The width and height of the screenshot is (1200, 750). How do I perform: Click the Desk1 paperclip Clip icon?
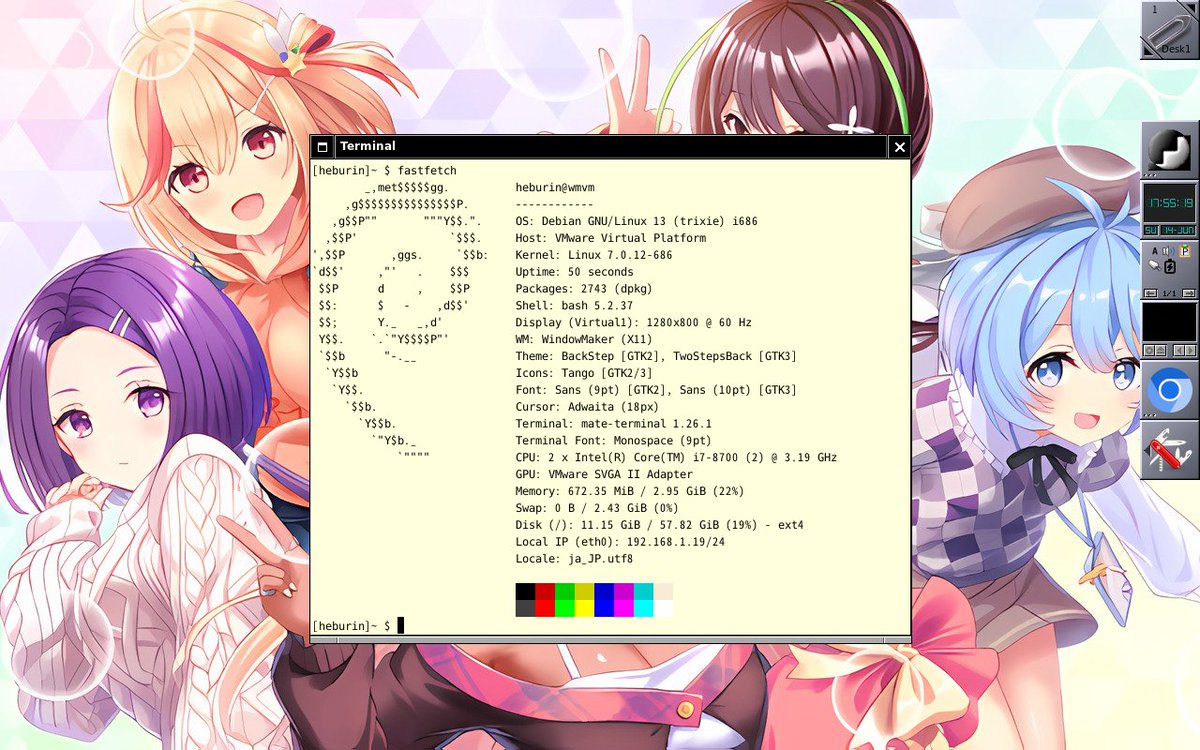pyautogui.click(x=1170, y=30)
